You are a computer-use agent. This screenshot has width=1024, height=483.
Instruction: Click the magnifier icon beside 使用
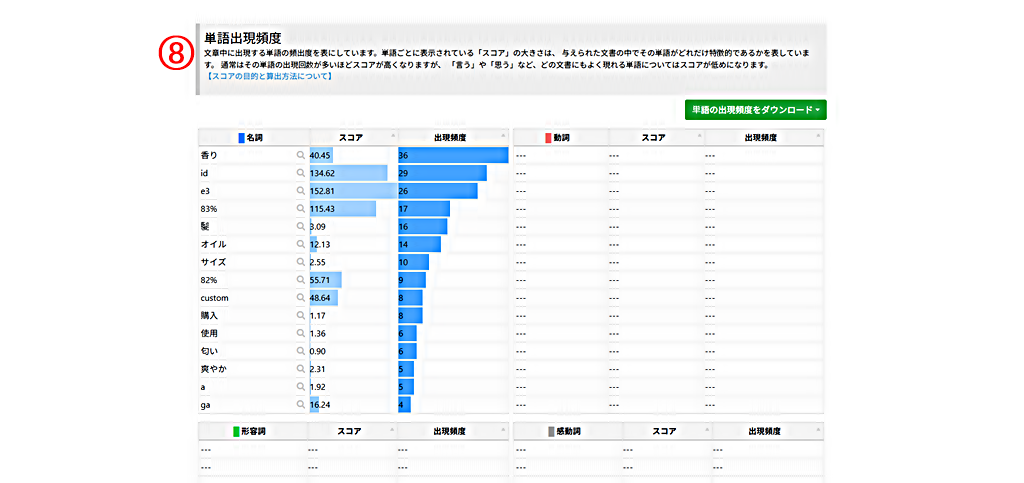click(300, 334)
